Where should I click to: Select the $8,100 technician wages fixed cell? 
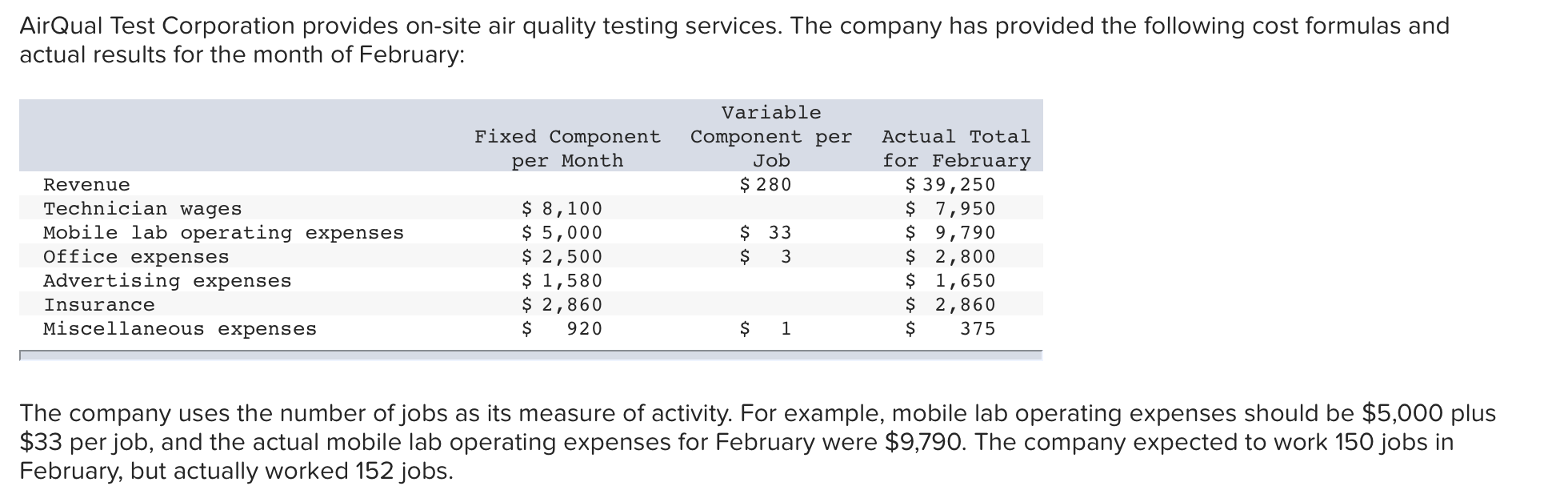point(562,209)
